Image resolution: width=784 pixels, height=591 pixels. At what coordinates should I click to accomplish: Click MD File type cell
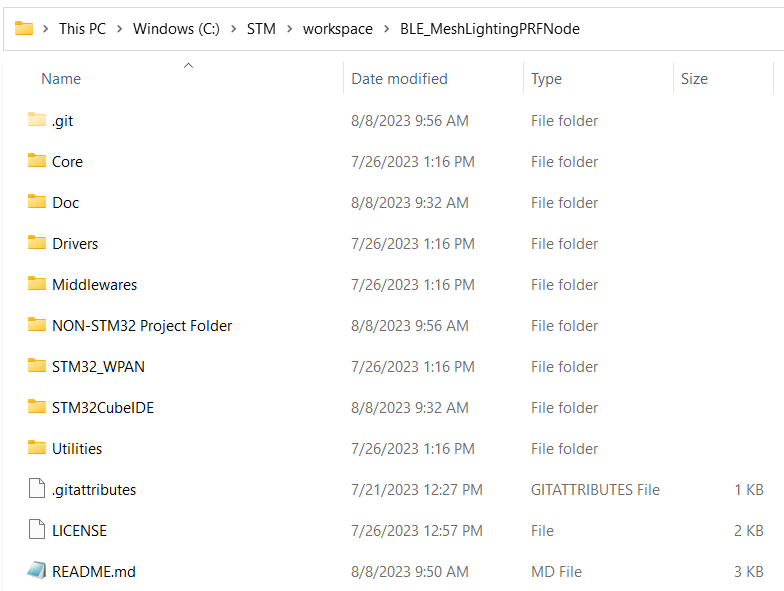coord(556,572)
